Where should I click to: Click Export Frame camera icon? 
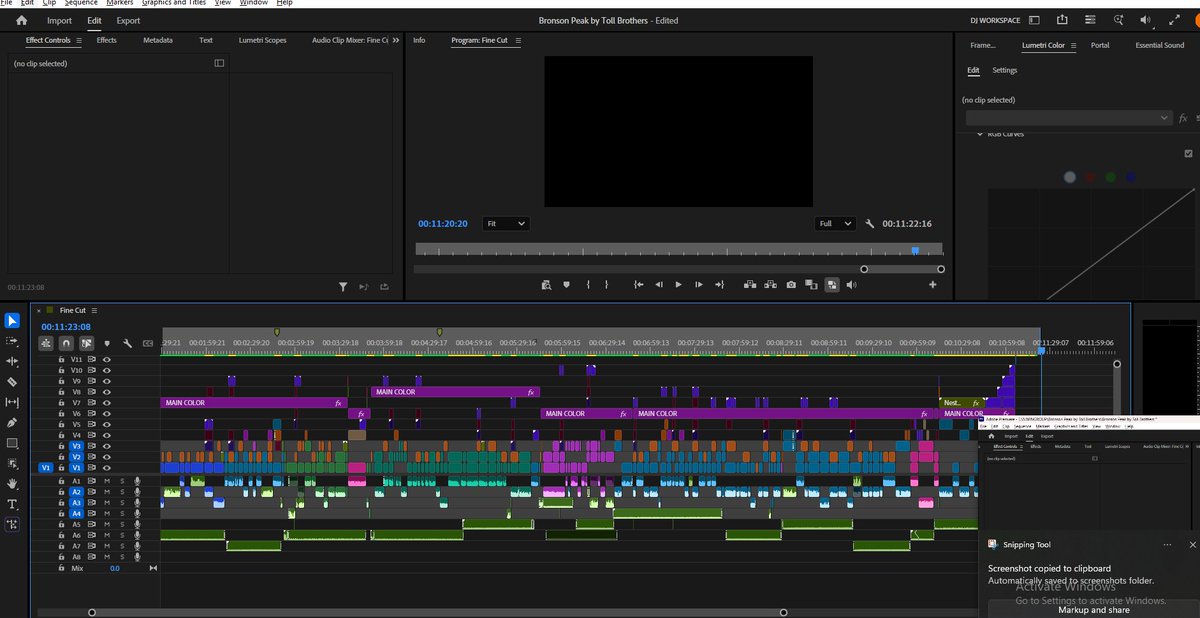(791, 285)
